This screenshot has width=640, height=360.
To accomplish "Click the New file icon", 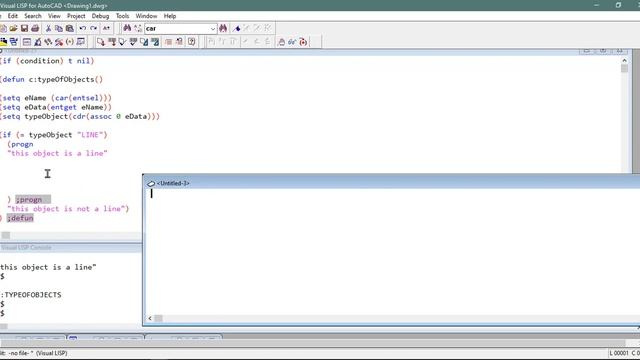I will [x=3, y=28].
